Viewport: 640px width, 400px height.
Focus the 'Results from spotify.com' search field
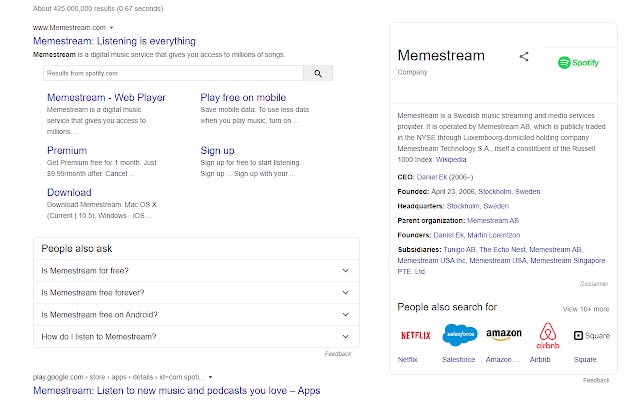coord(173,73)
